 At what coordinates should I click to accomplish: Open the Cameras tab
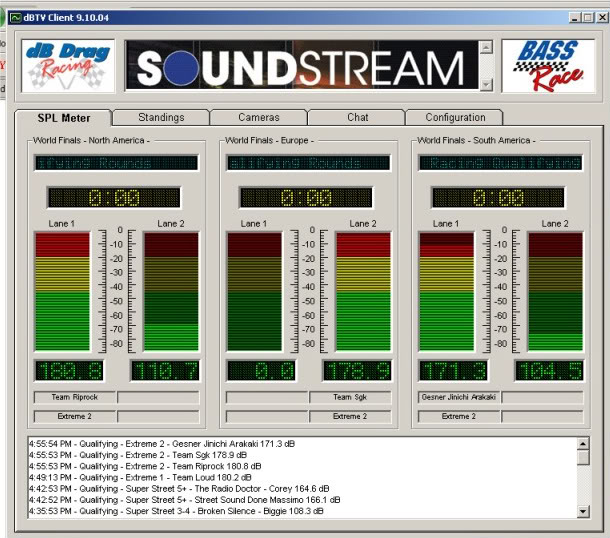point(259,117)
